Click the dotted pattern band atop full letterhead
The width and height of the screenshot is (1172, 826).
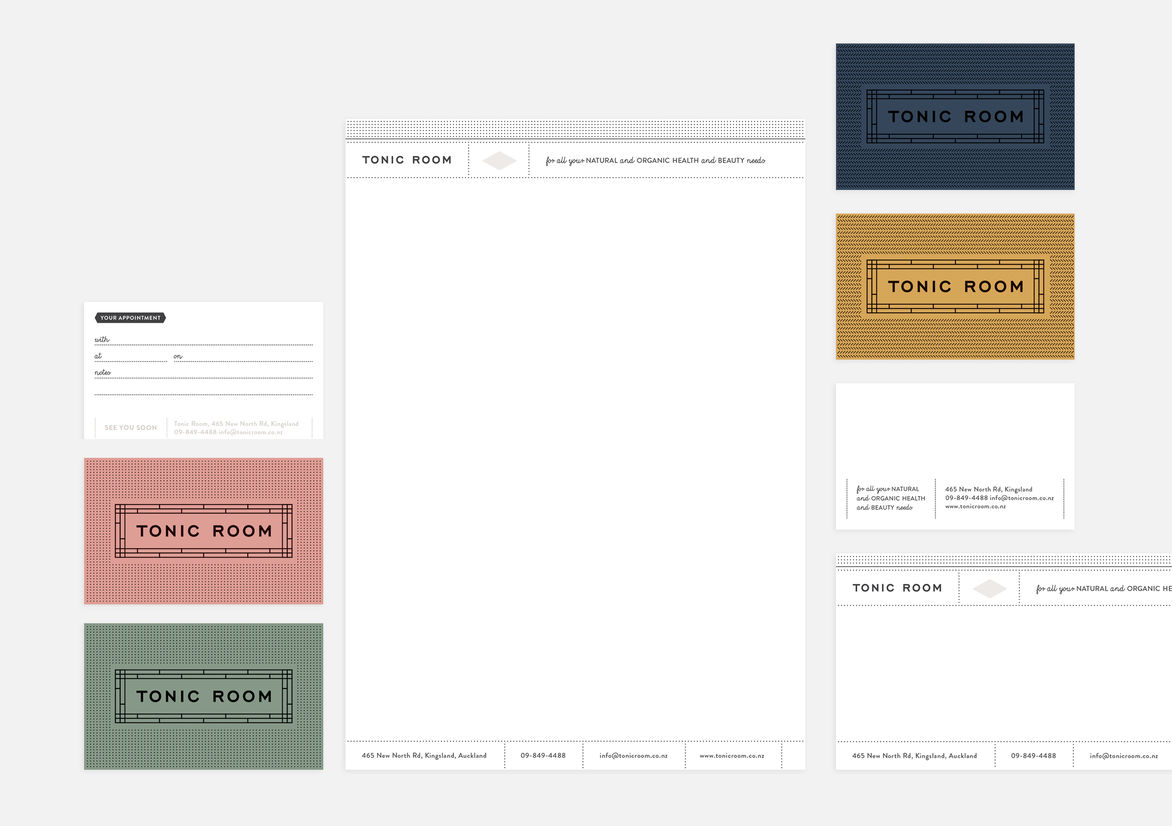pos(575,130)
